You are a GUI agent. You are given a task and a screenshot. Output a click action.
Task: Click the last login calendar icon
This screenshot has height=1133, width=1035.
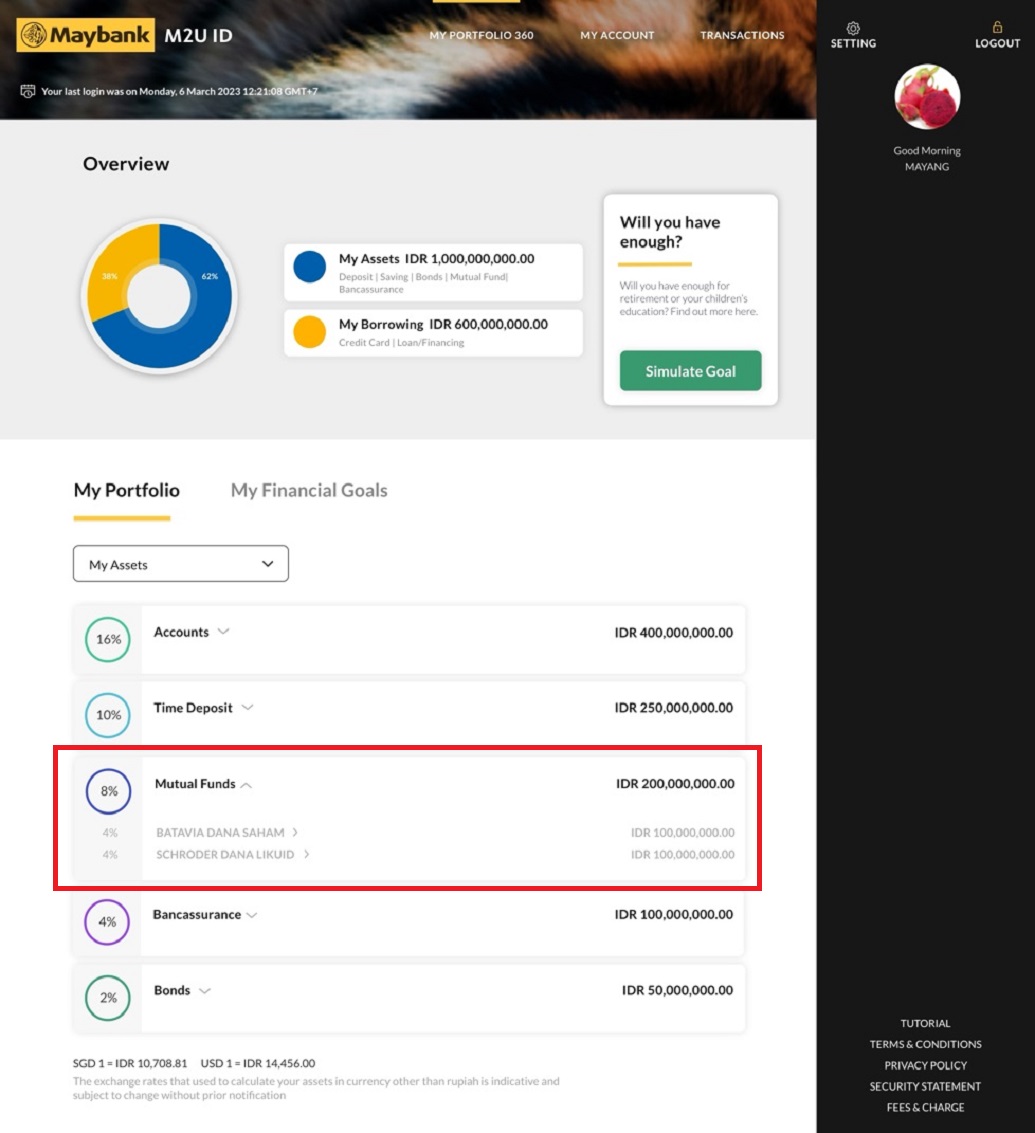pos(27,91)
